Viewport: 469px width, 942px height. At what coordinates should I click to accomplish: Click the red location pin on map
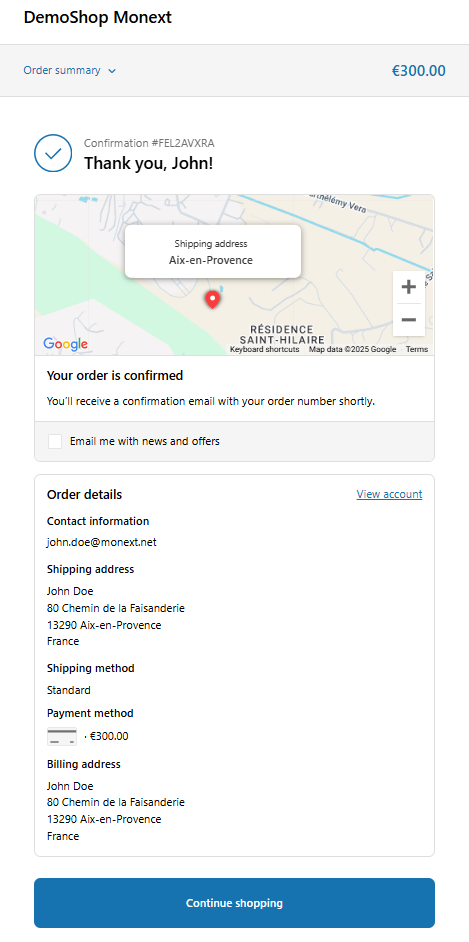pos(212,300)
